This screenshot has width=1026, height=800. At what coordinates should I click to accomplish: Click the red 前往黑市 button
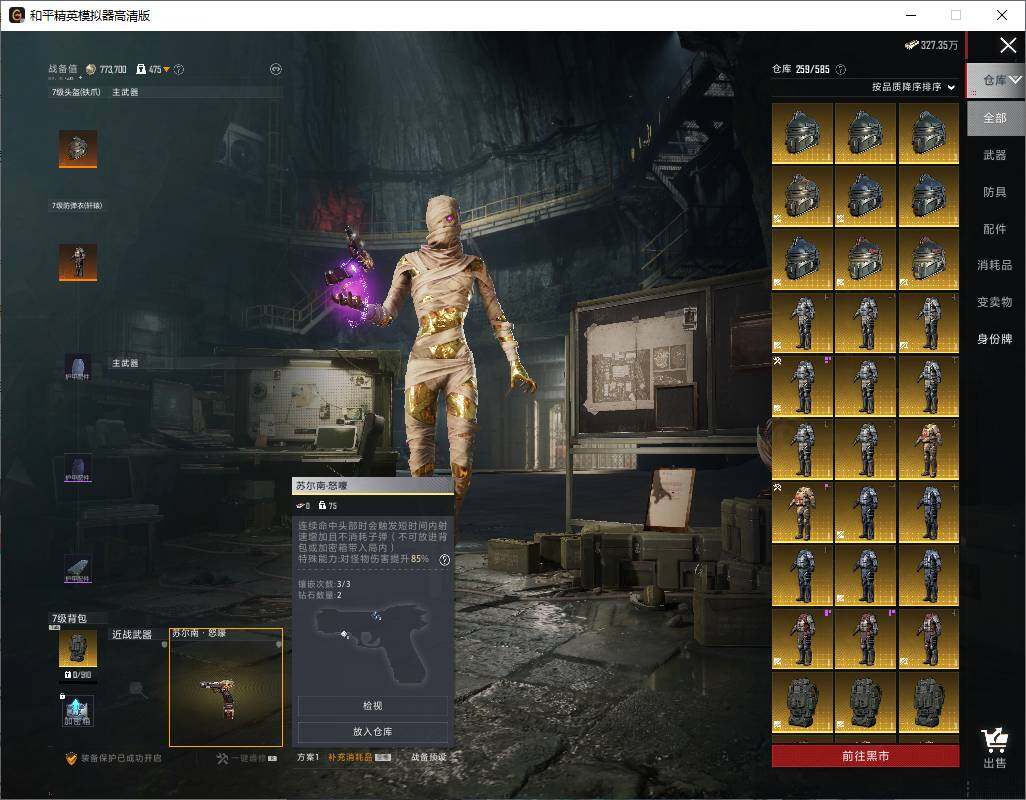tap(865, 756)
